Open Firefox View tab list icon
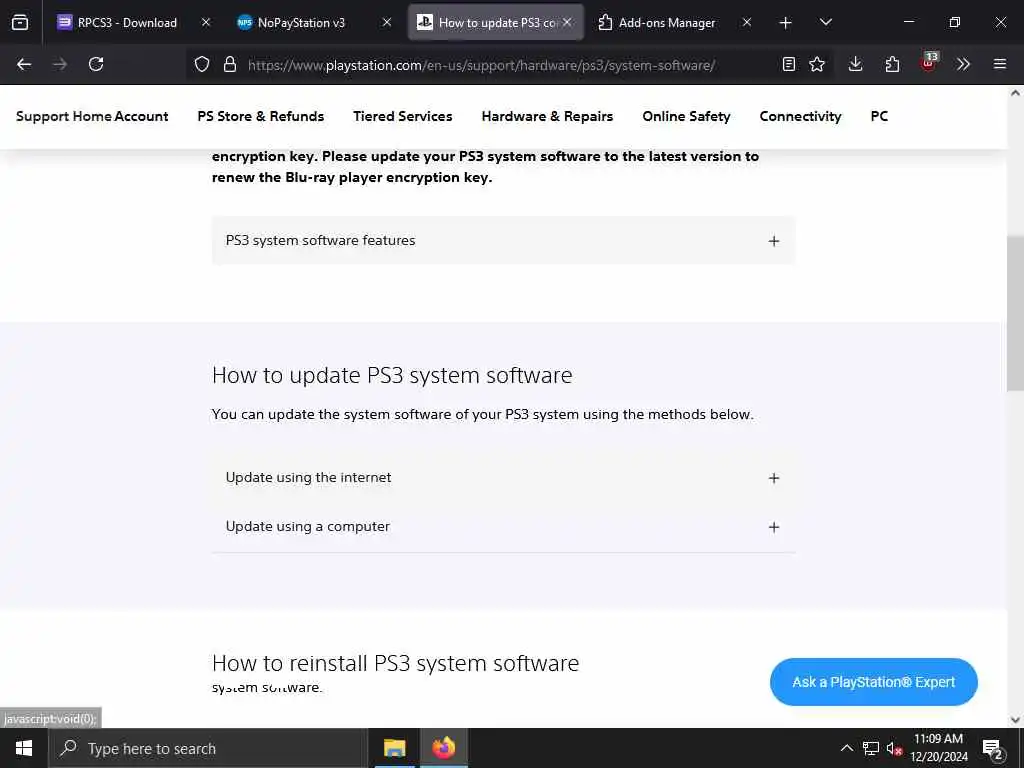This screenshot has width=1024, height=768. pos(20,22)
